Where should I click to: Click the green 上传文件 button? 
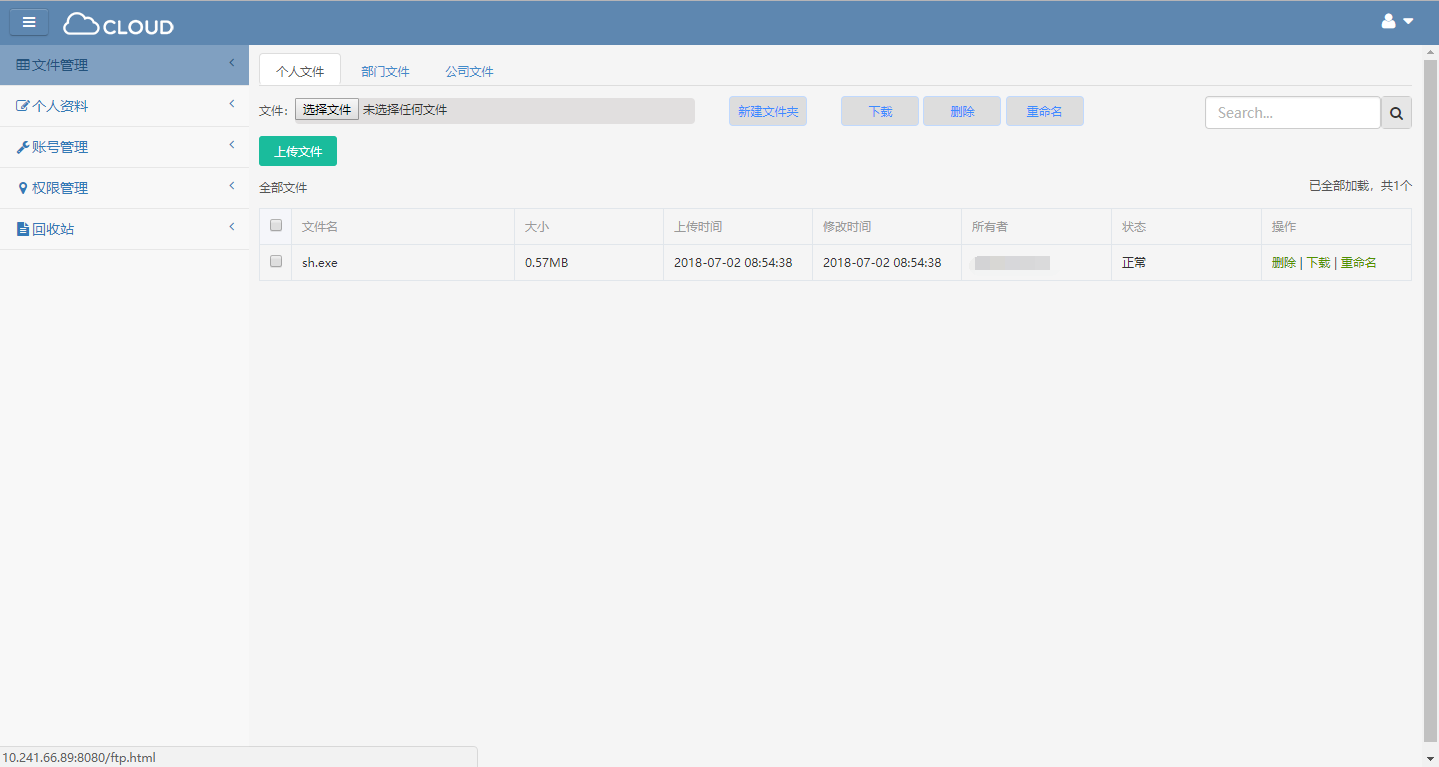coord(298,151)
